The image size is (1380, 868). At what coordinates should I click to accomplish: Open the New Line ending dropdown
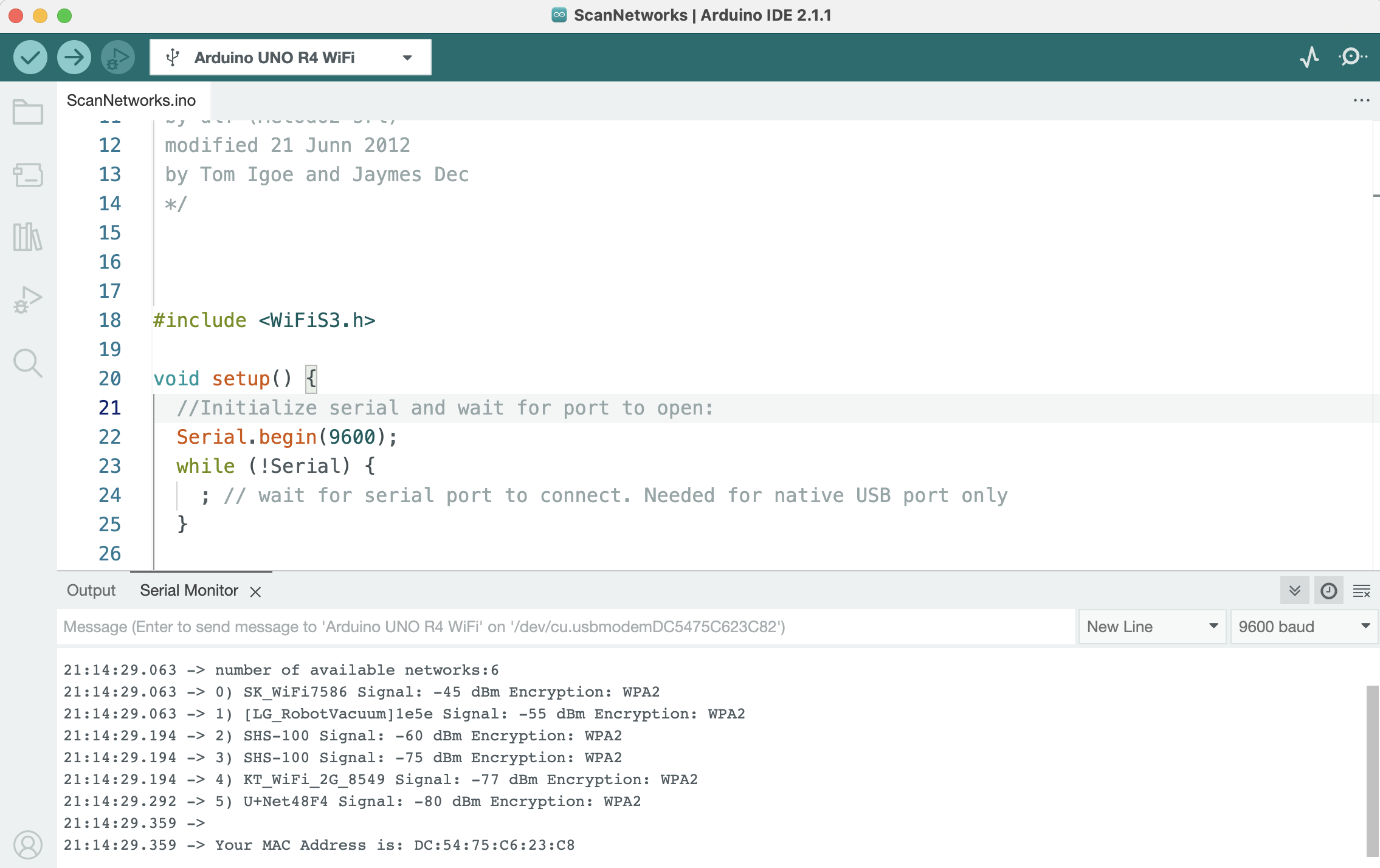click(1151, 627)
